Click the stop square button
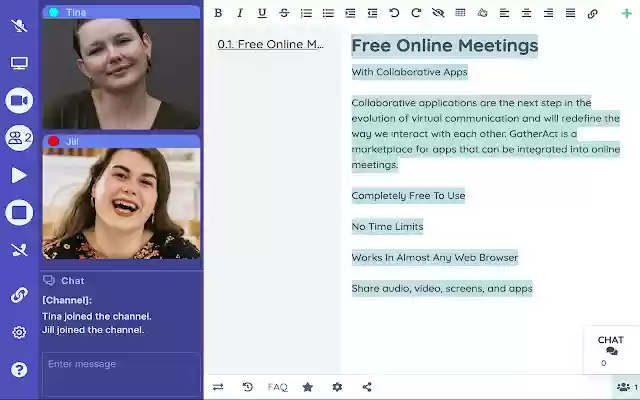The width and height of the screenshot is (640, 400). pos(19,213)
